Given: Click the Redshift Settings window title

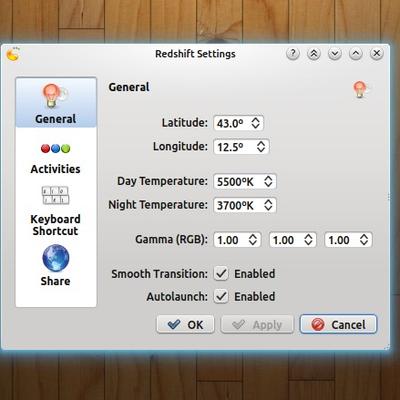Looking at the screenshot, I should 195,54.
